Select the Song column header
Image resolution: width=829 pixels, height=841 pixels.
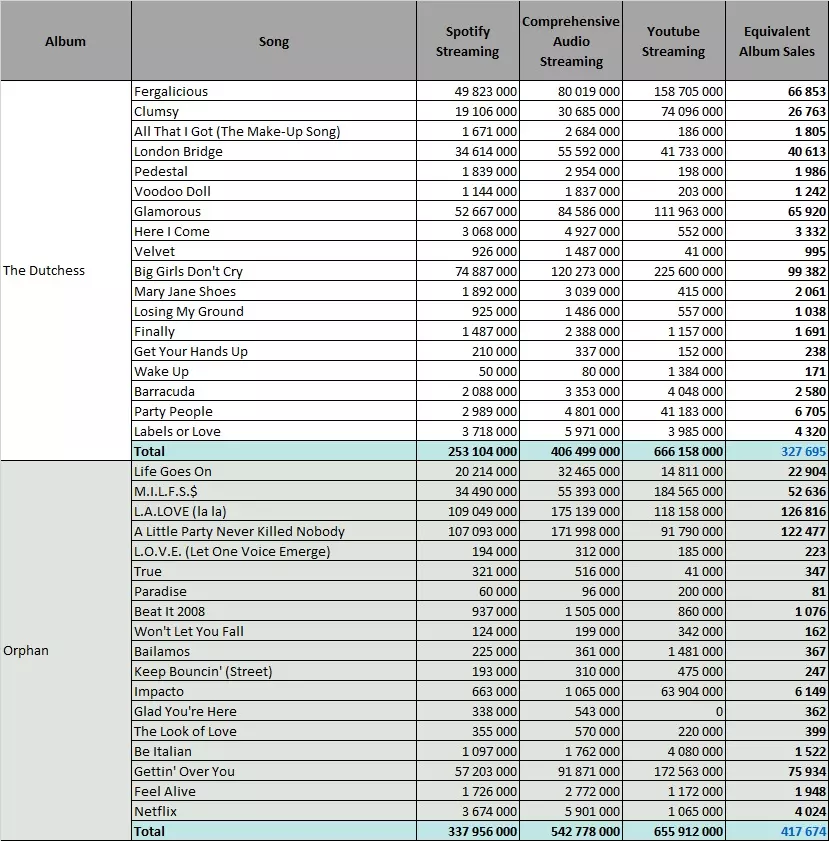tap(273, 41)
